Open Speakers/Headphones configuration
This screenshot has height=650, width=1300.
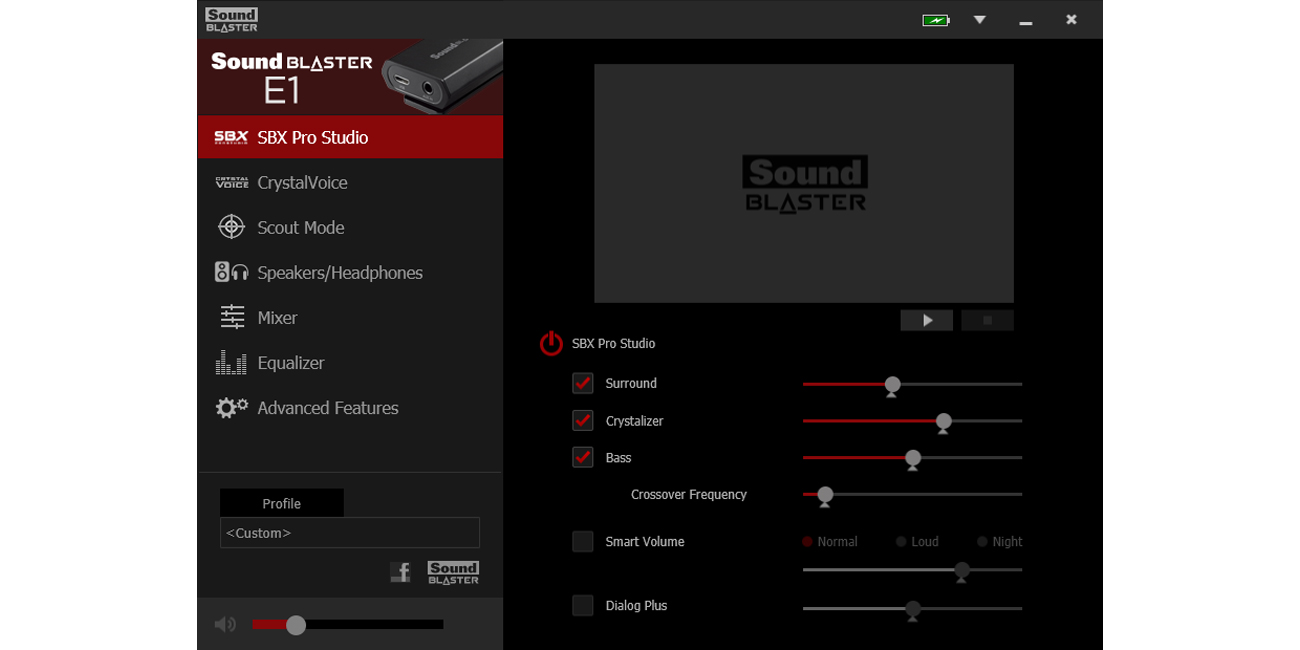[231, 272]
